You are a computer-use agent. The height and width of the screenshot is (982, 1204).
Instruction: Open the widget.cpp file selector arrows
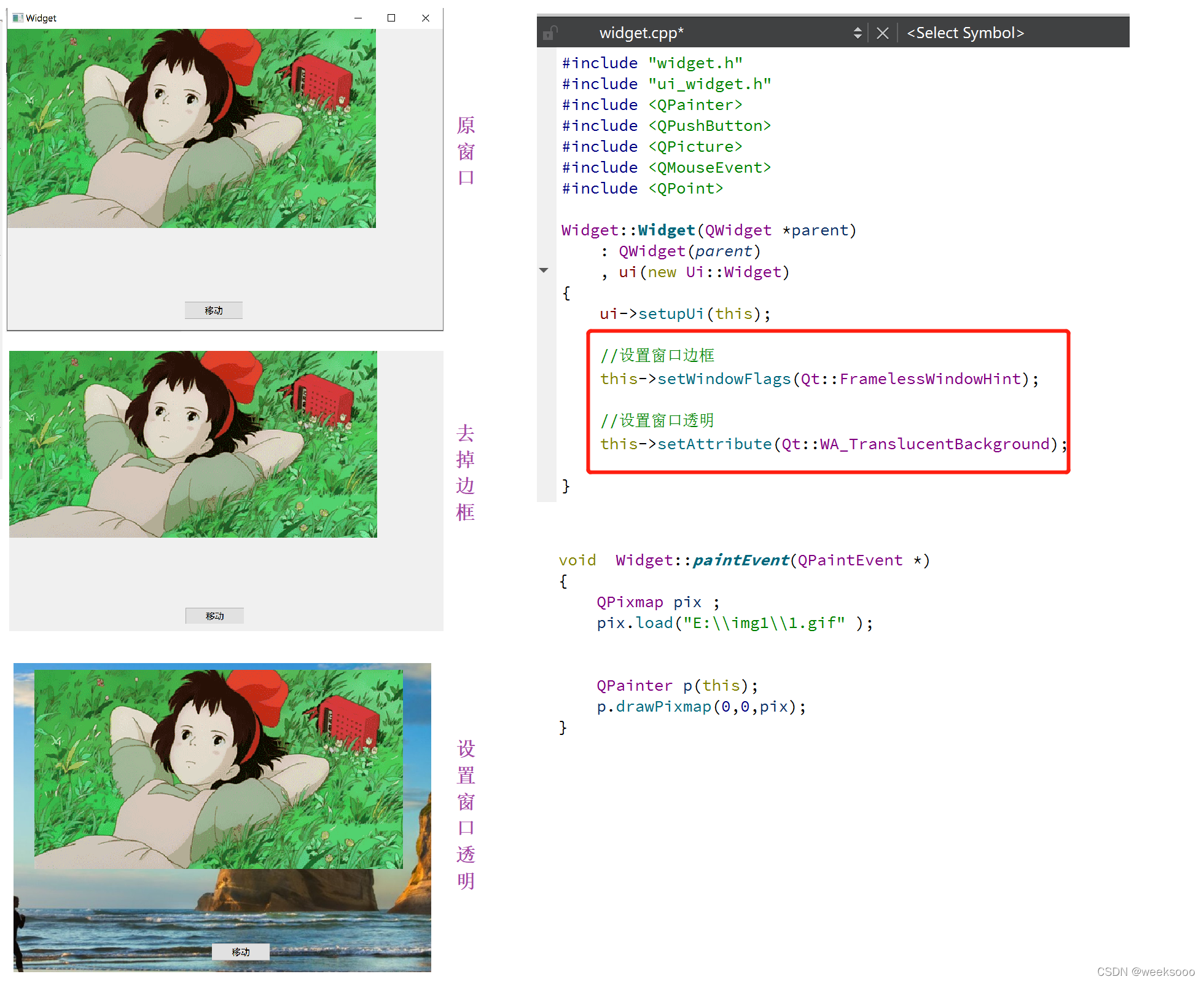pyautogui.click(x=858, y=33)
